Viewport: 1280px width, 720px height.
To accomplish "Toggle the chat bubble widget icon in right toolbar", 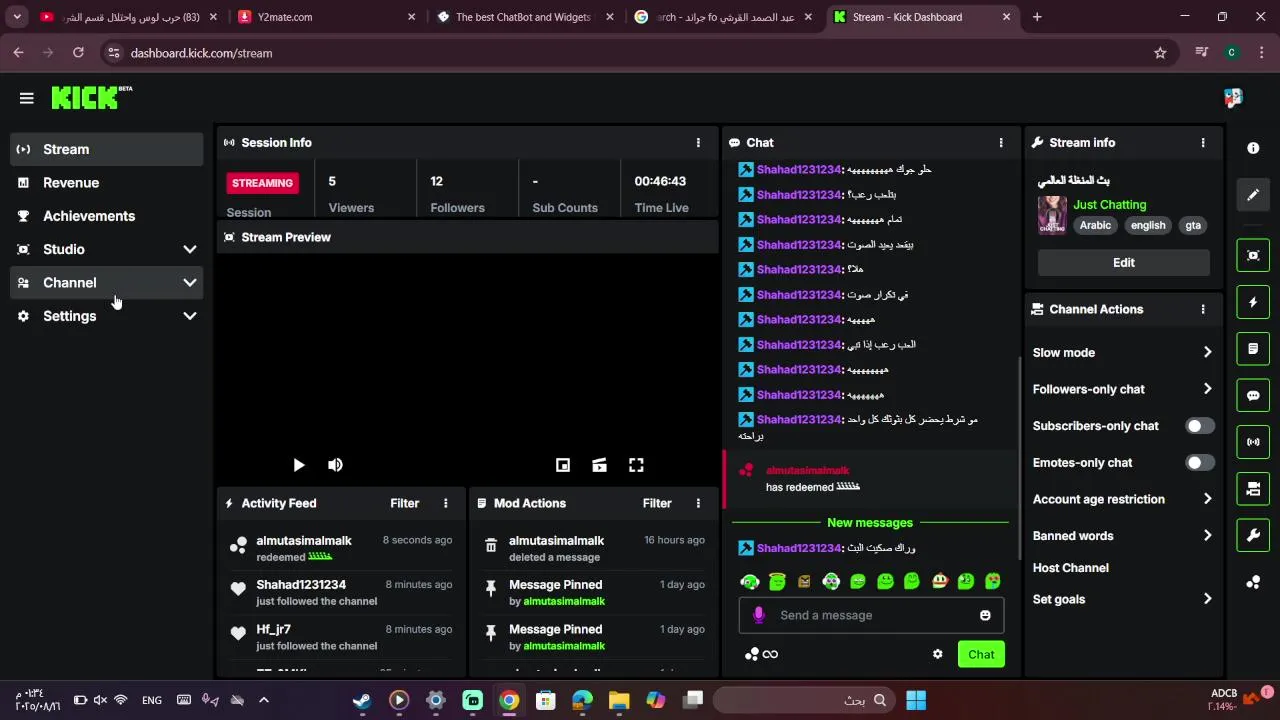I will click(x=1253, y=395).
